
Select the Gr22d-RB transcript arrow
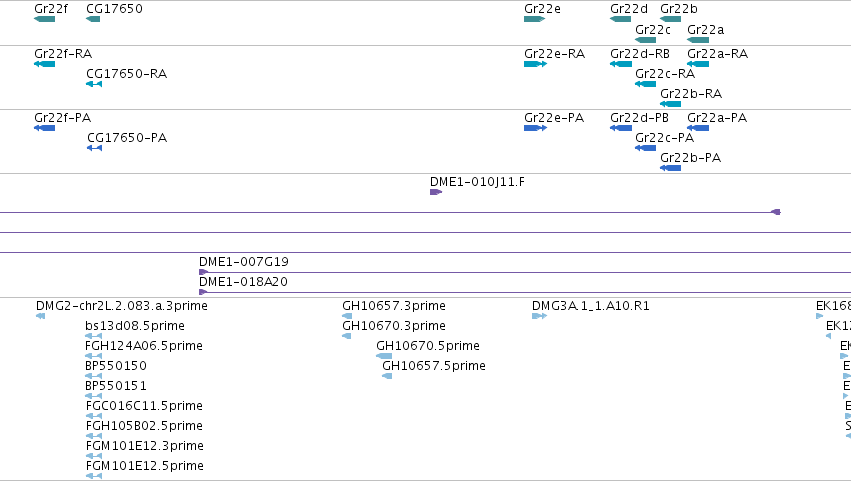tap(621, 64)
